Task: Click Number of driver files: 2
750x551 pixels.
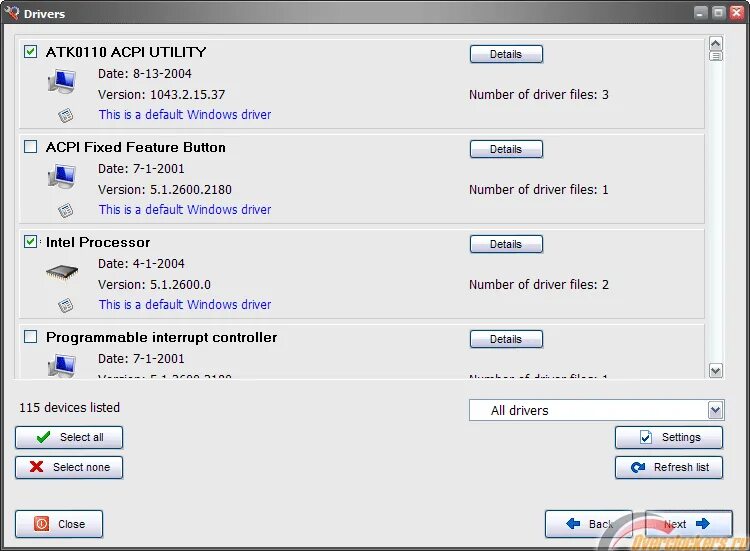Action: click(539, 285)
